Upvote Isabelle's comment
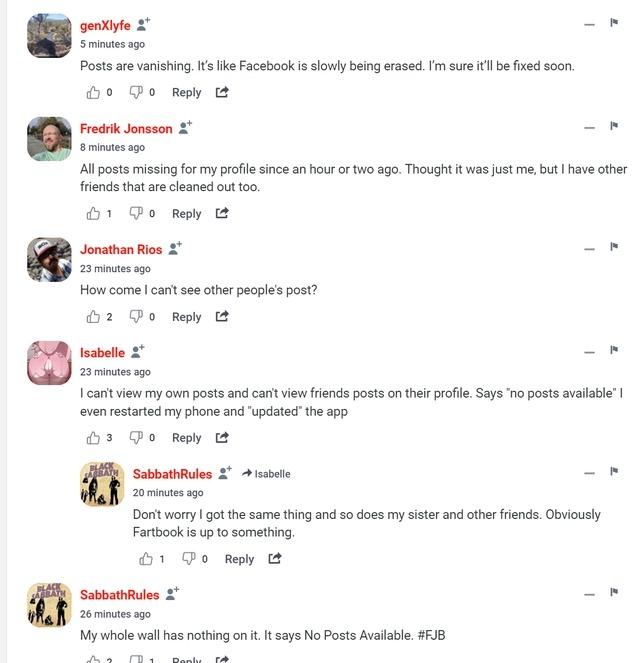The height and width of the screenshot is (663, 640). 94,437
